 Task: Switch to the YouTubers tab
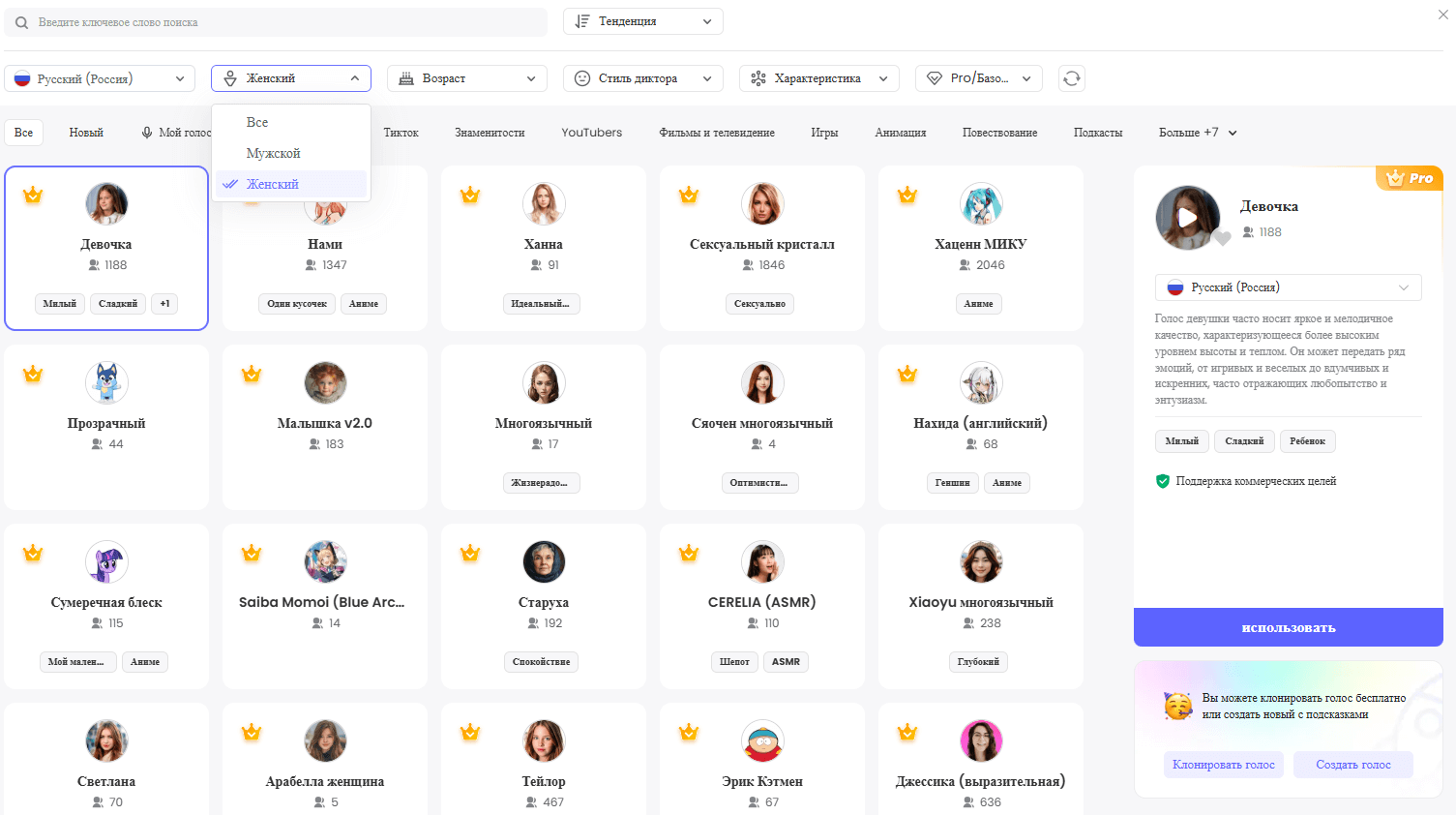point(592,133)
